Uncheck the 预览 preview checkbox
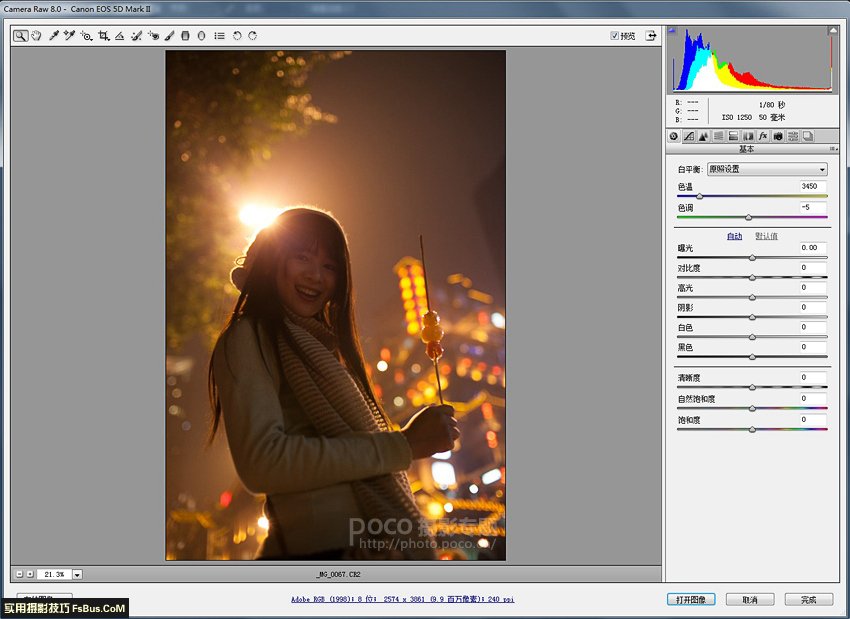 615,36
